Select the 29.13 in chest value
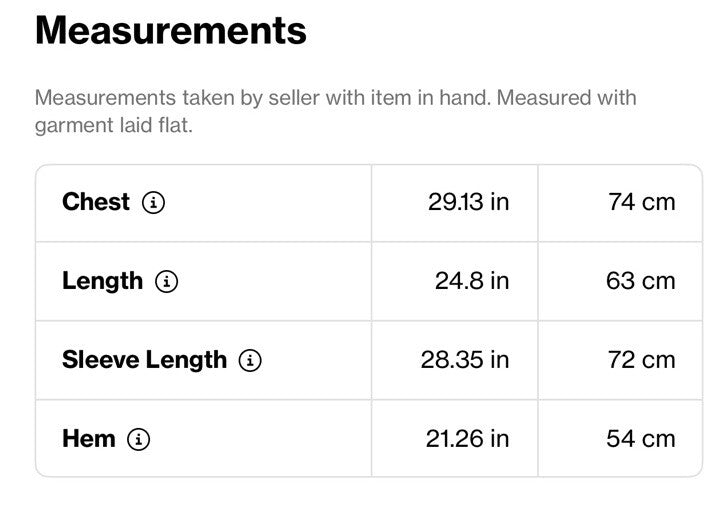716x505 pixels. [x=469, y=202]
